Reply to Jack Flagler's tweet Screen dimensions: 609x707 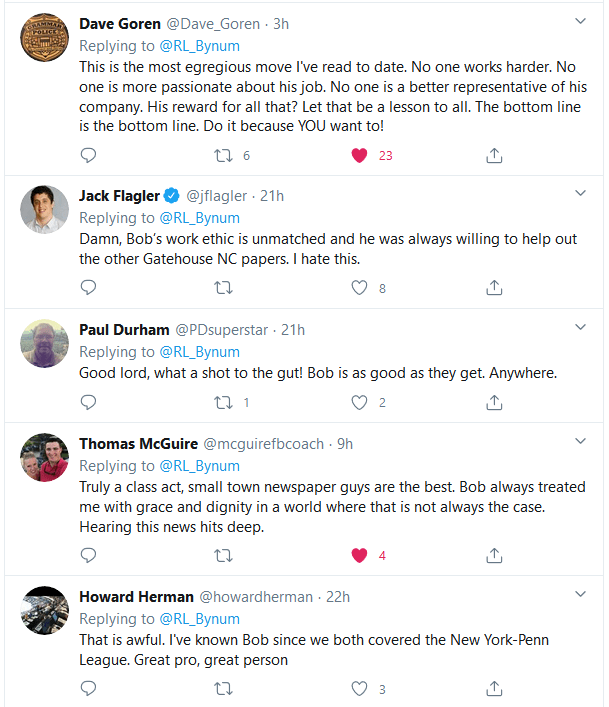point(88,287)
